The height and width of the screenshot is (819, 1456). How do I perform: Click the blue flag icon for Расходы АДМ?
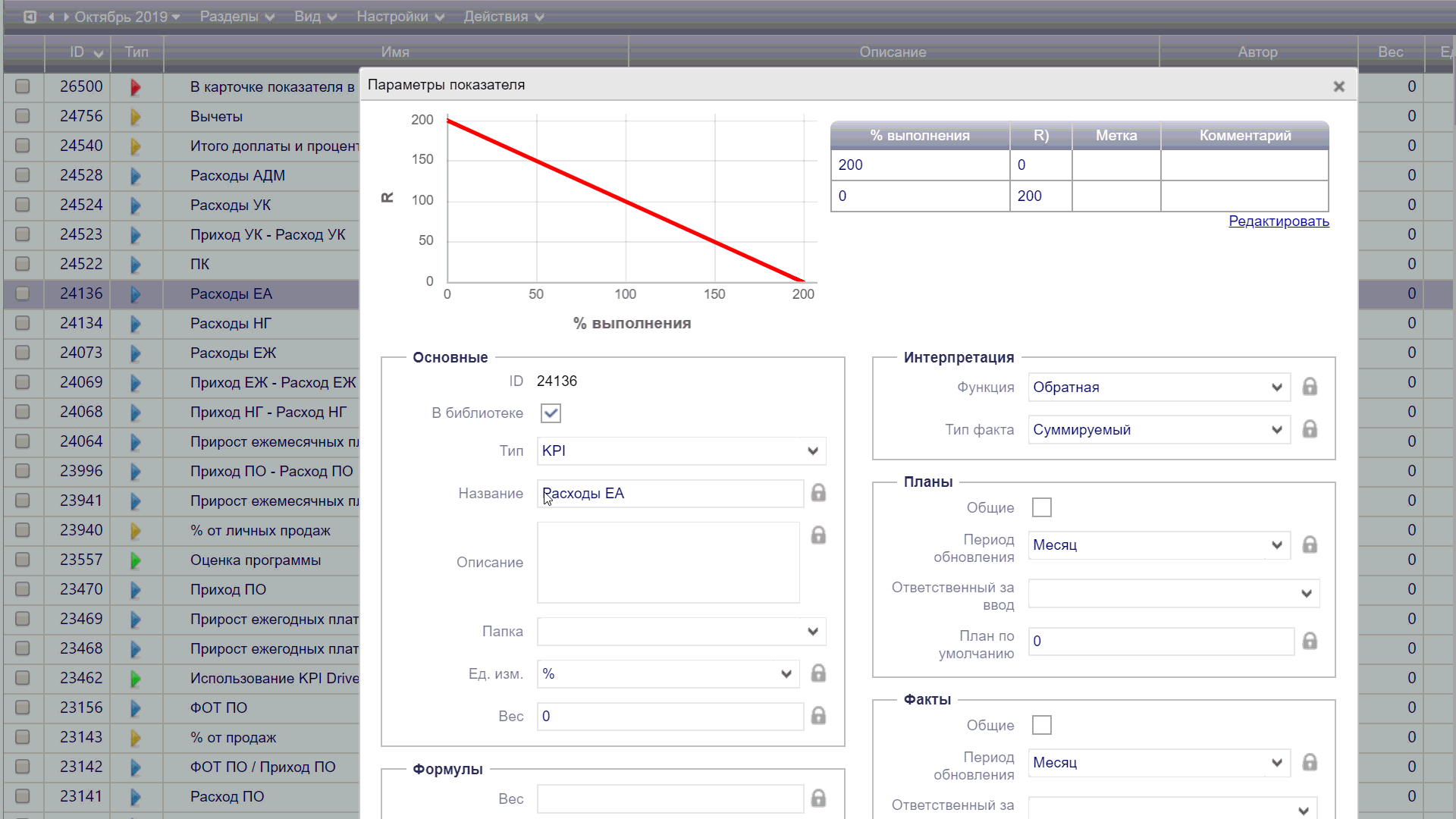[136, 176]
